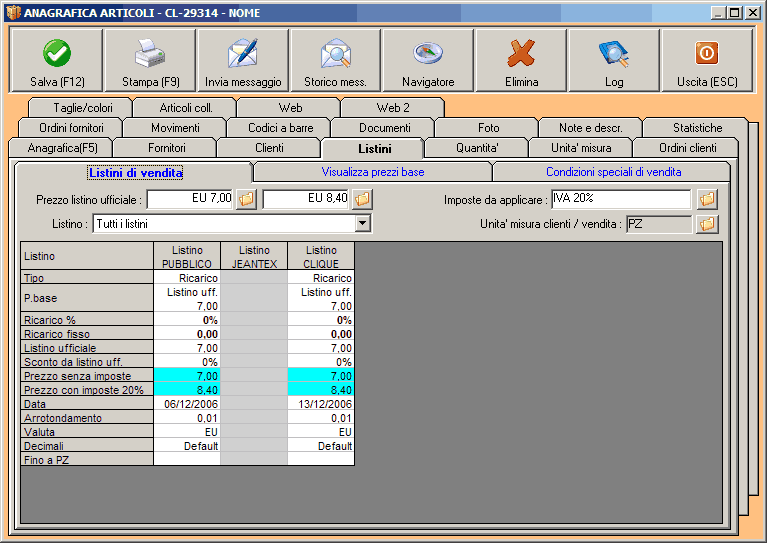The image size is (767, 543).
Task: Open the Web tab
Action: [290, 108]
